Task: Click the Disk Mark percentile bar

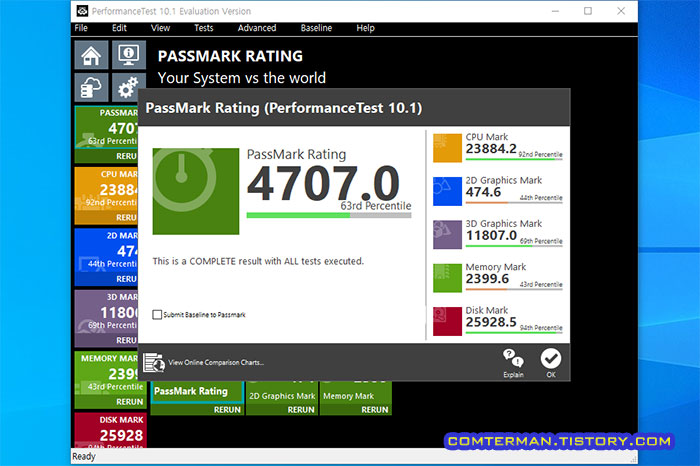Action: point(514,333)
